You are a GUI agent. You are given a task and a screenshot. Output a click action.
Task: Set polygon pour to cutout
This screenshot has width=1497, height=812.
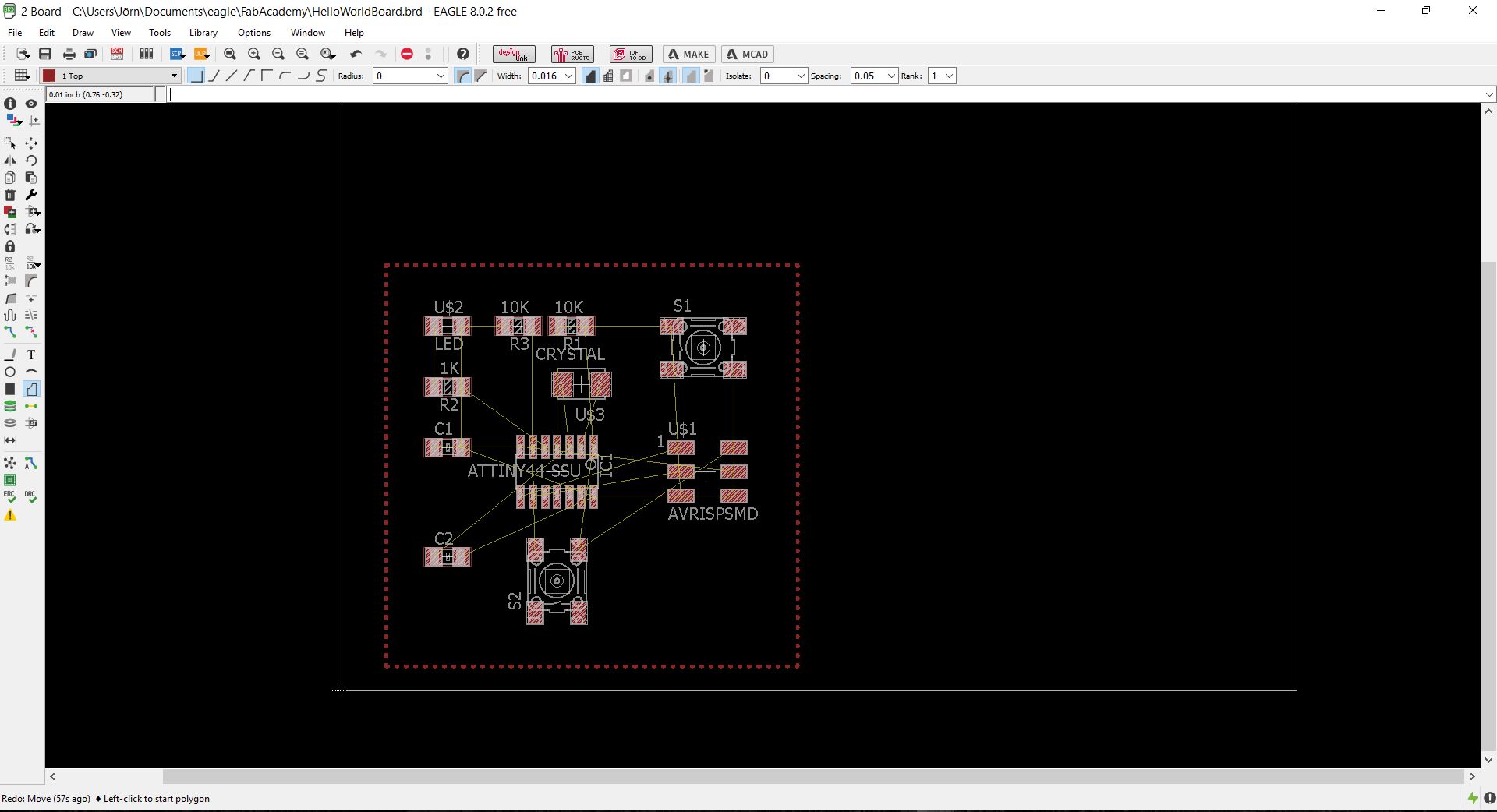[626, 76]
